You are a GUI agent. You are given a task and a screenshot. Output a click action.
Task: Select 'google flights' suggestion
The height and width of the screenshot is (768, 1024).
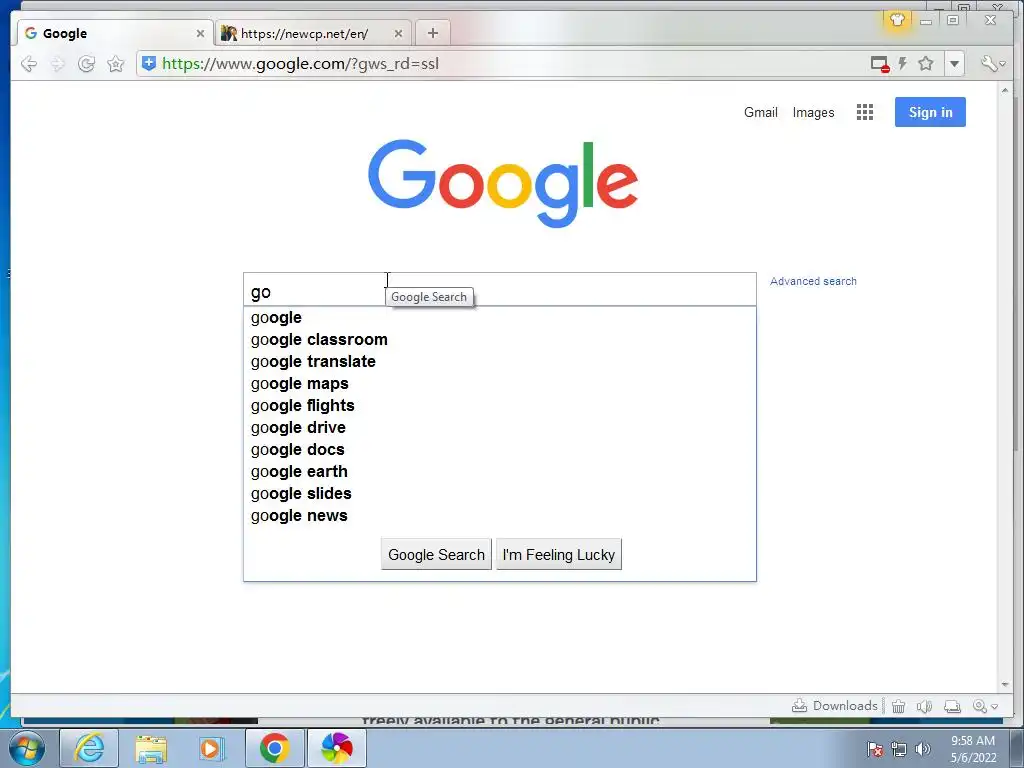tap(500, 406)
